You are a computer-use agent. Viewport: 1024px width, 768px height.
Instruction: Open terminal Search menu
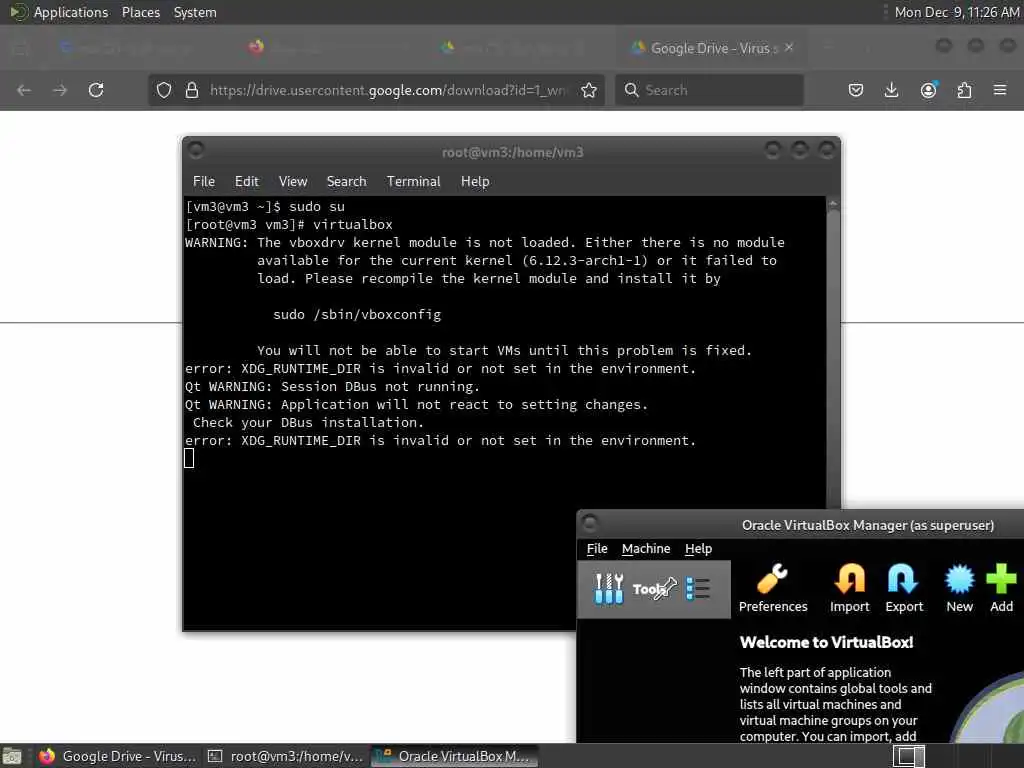click(x=346, y=182)
